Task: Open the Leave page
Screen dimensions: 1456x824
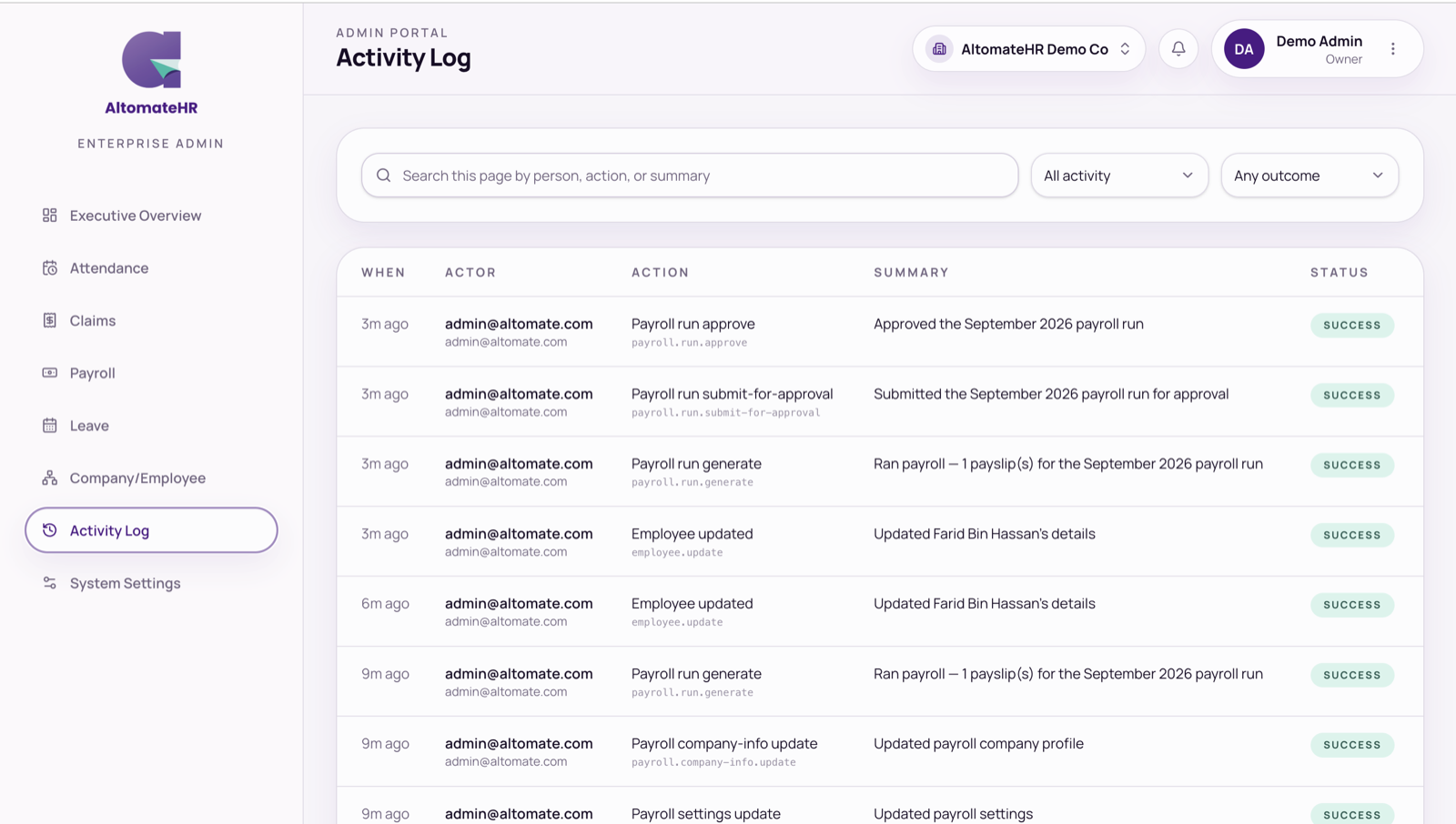Action: pos(89,426)
